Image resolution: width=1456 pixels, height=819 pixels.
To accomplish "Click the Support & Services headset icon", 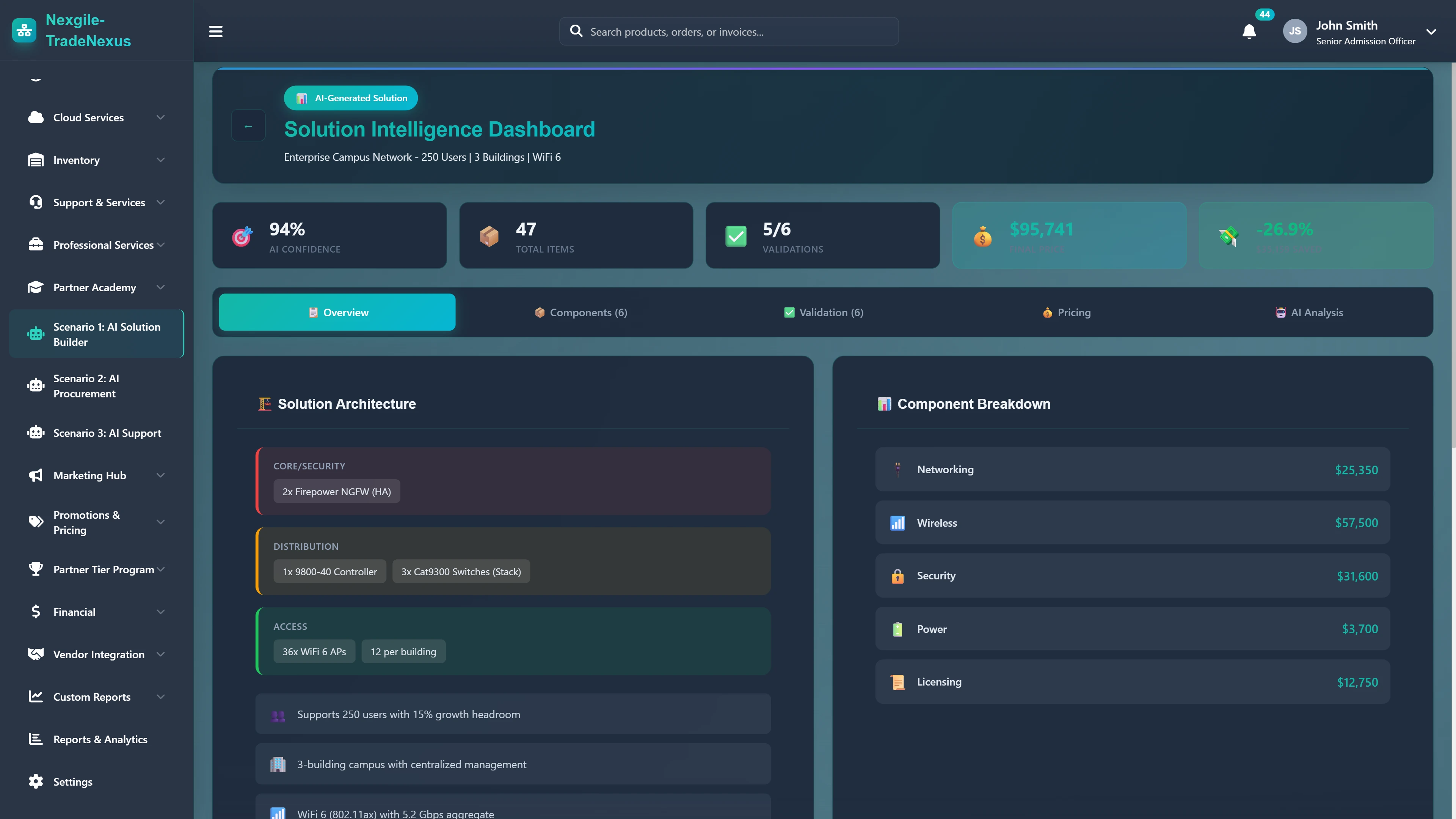I will point(35,202).
